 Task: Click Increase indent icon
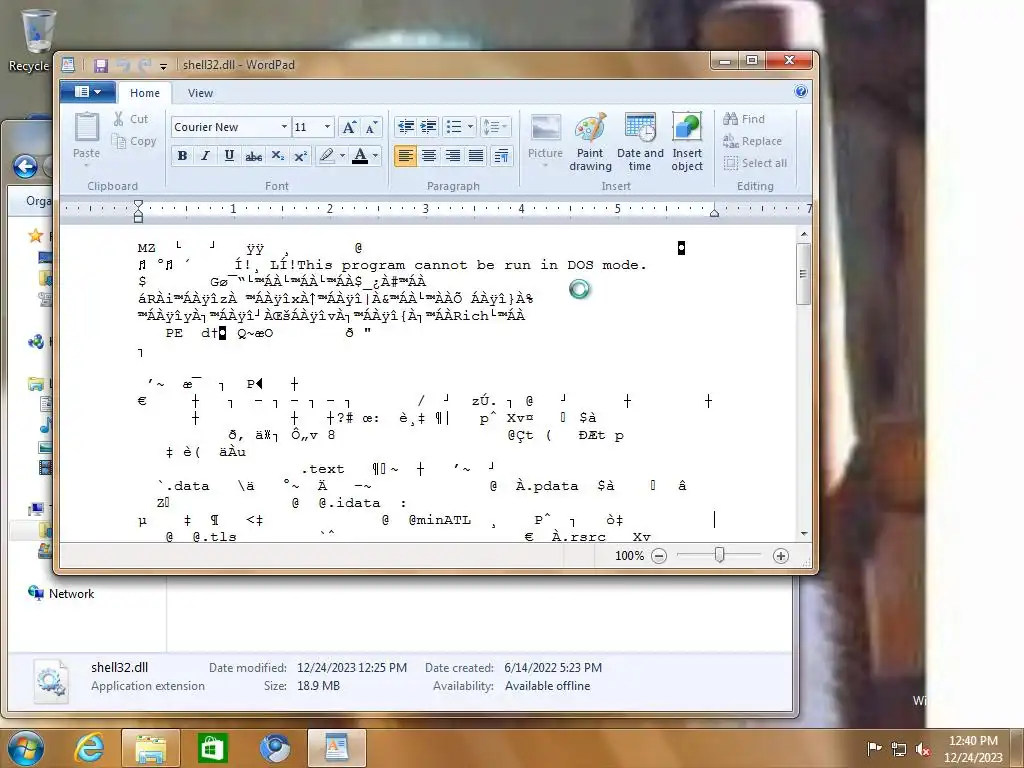pyautogui.click(x=428, y=127)
